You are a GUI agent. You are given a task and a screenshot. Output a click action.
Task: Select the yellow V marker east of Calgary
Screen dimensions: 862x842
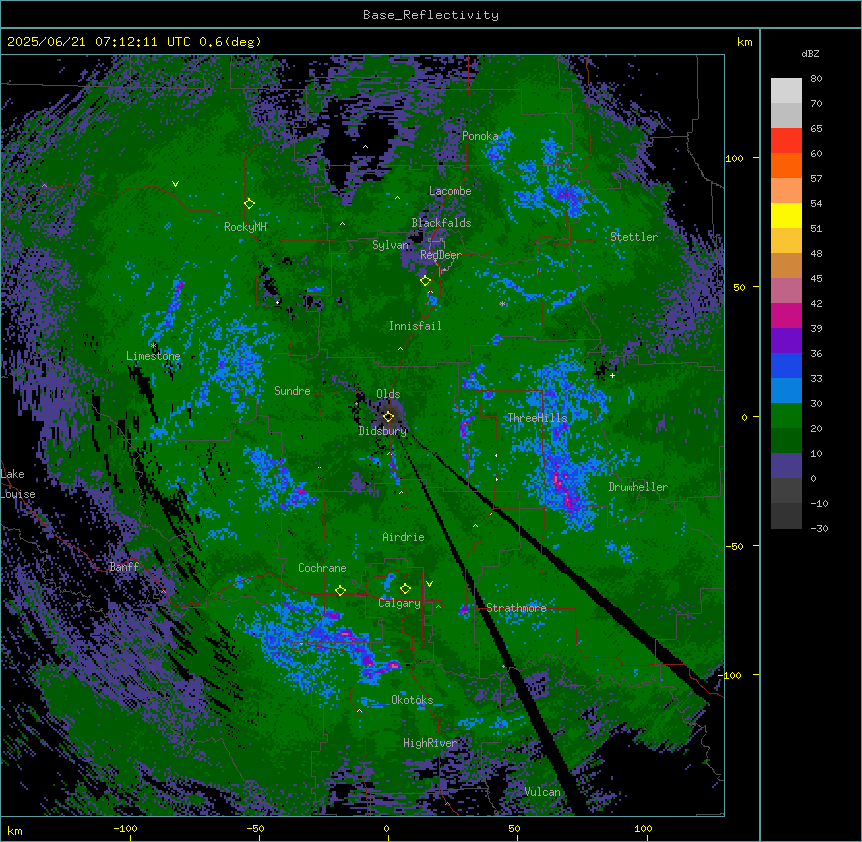click(429, 584)
